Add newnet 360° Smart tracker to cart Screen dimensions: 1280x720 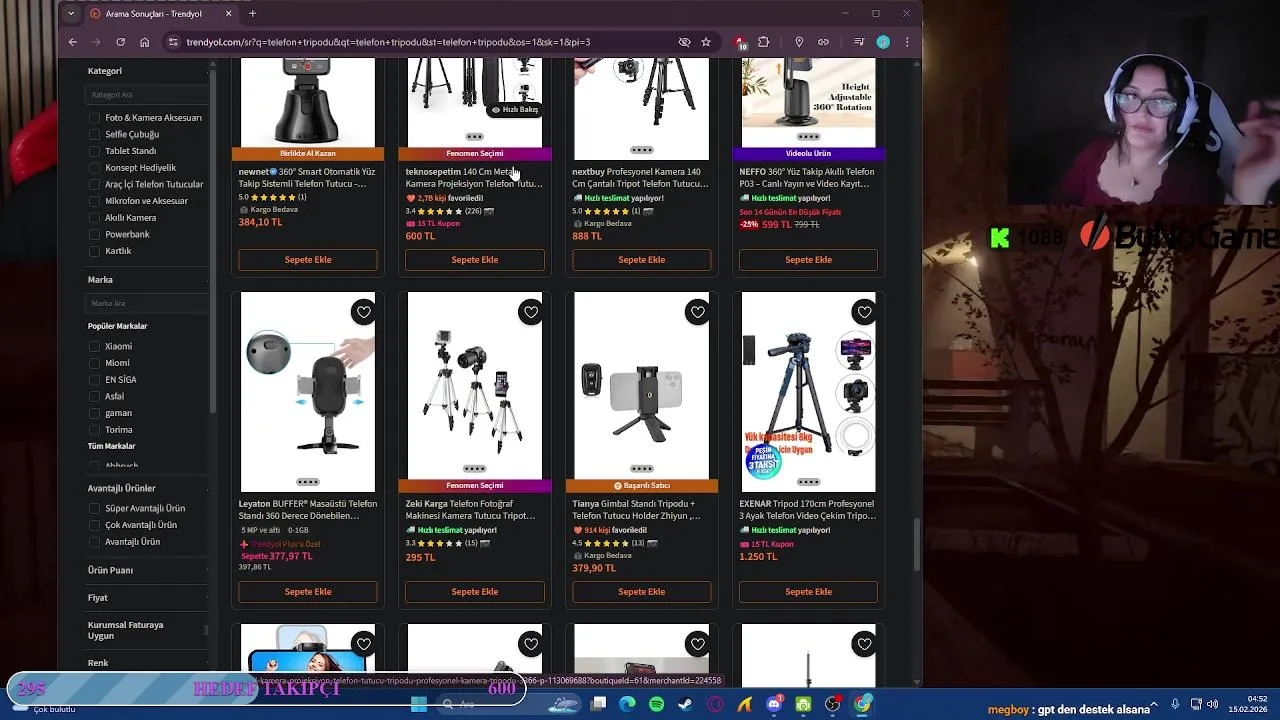(308, 260)
